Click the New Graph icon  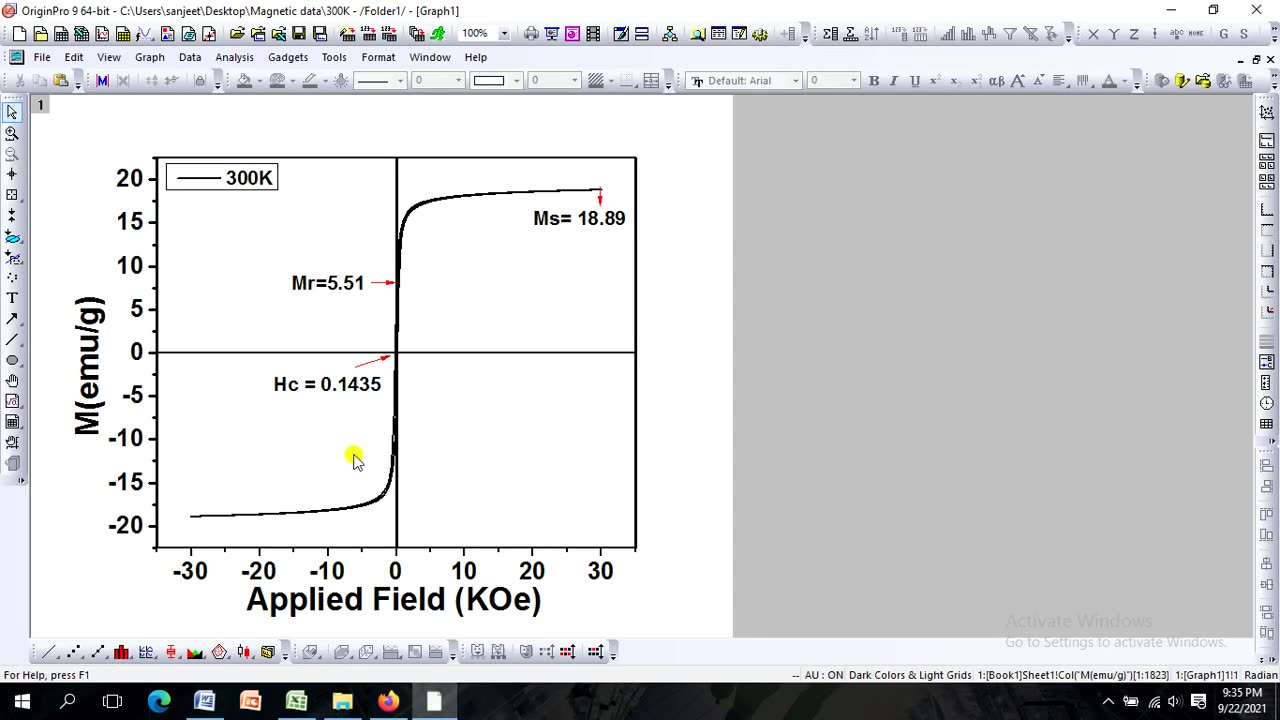pos(102,34)
